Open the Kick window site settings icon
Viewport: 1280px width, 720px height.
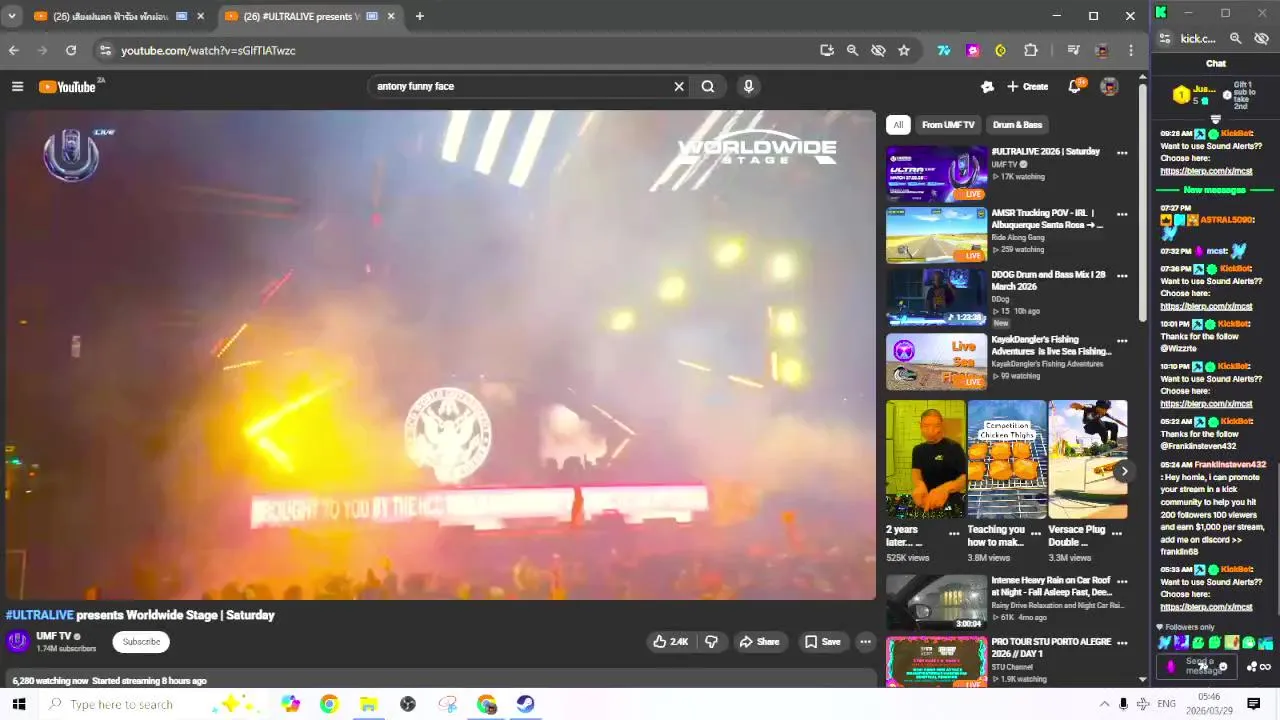pyautogui.click(x=1164, y=38)
